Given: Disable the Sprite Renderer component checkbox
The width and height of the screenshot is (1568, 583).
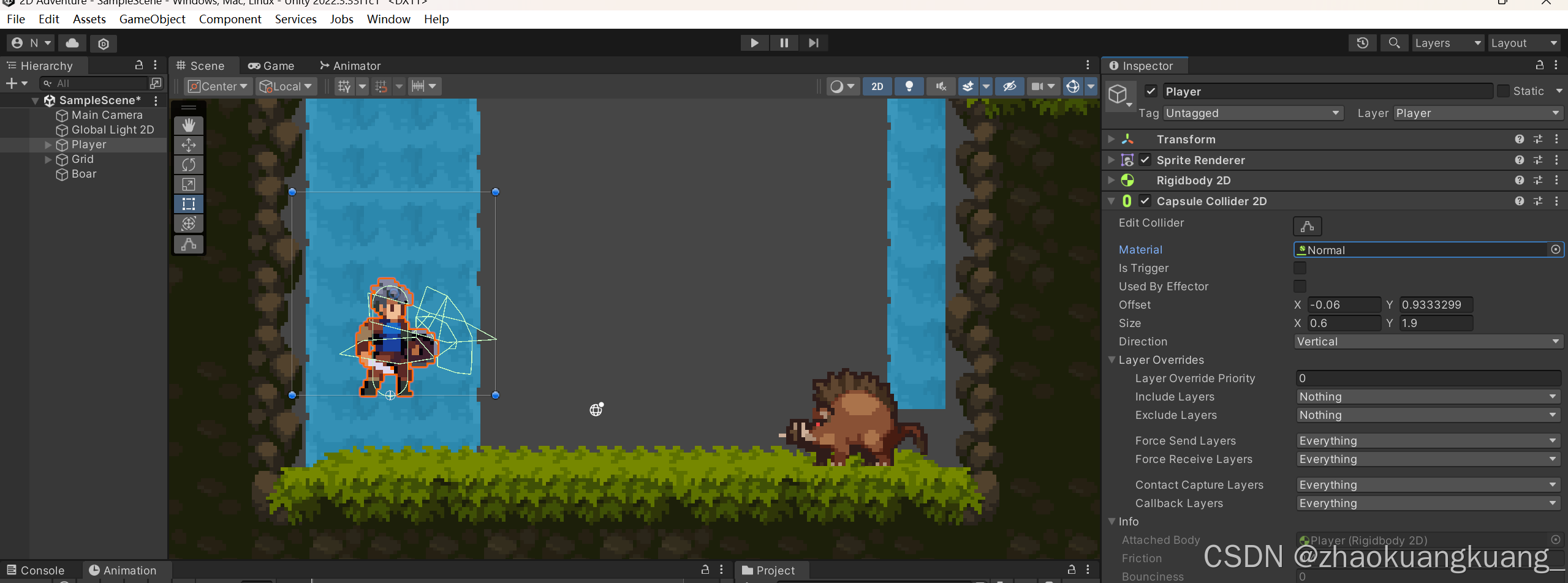Looking at the screenshot, I should point(1145,160).
